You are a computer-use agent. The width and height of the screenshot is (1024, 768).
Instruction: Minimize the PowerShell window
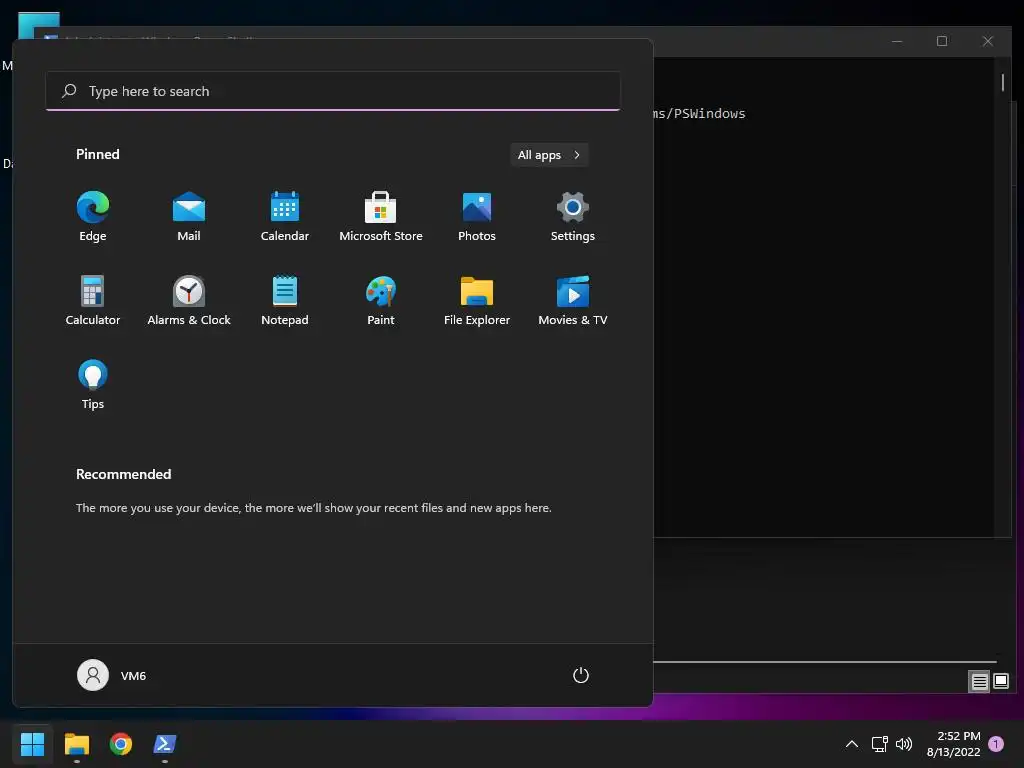point(897,41)
